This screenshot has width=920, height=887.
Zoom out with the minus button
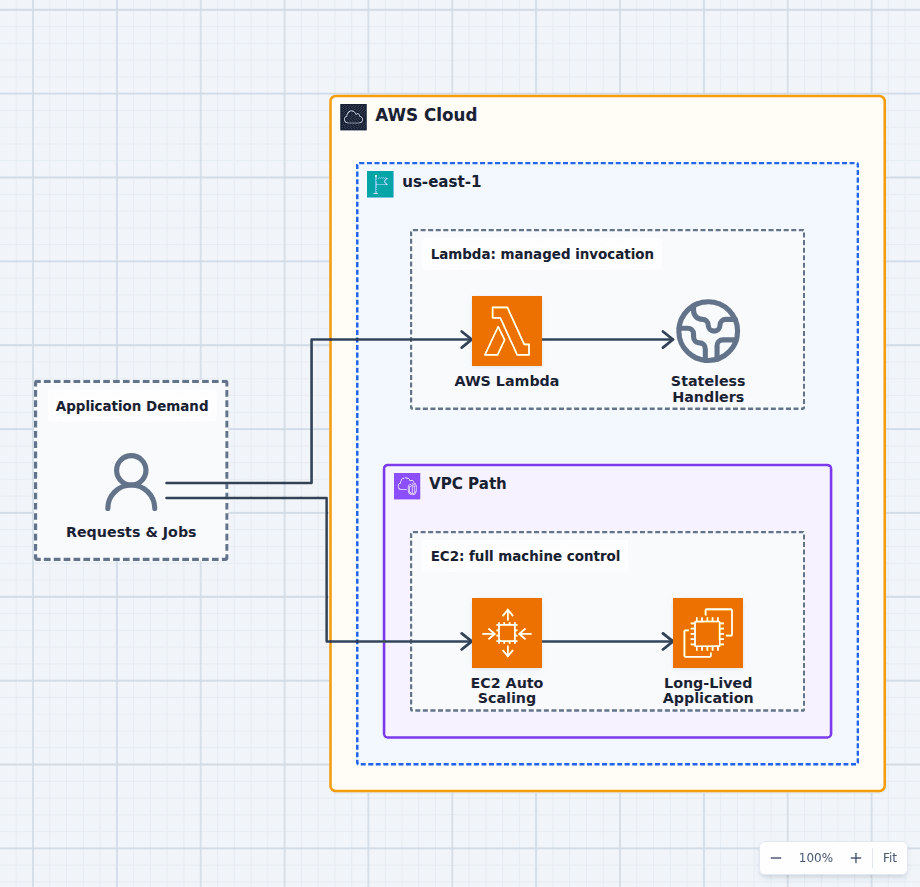point(776,858)
